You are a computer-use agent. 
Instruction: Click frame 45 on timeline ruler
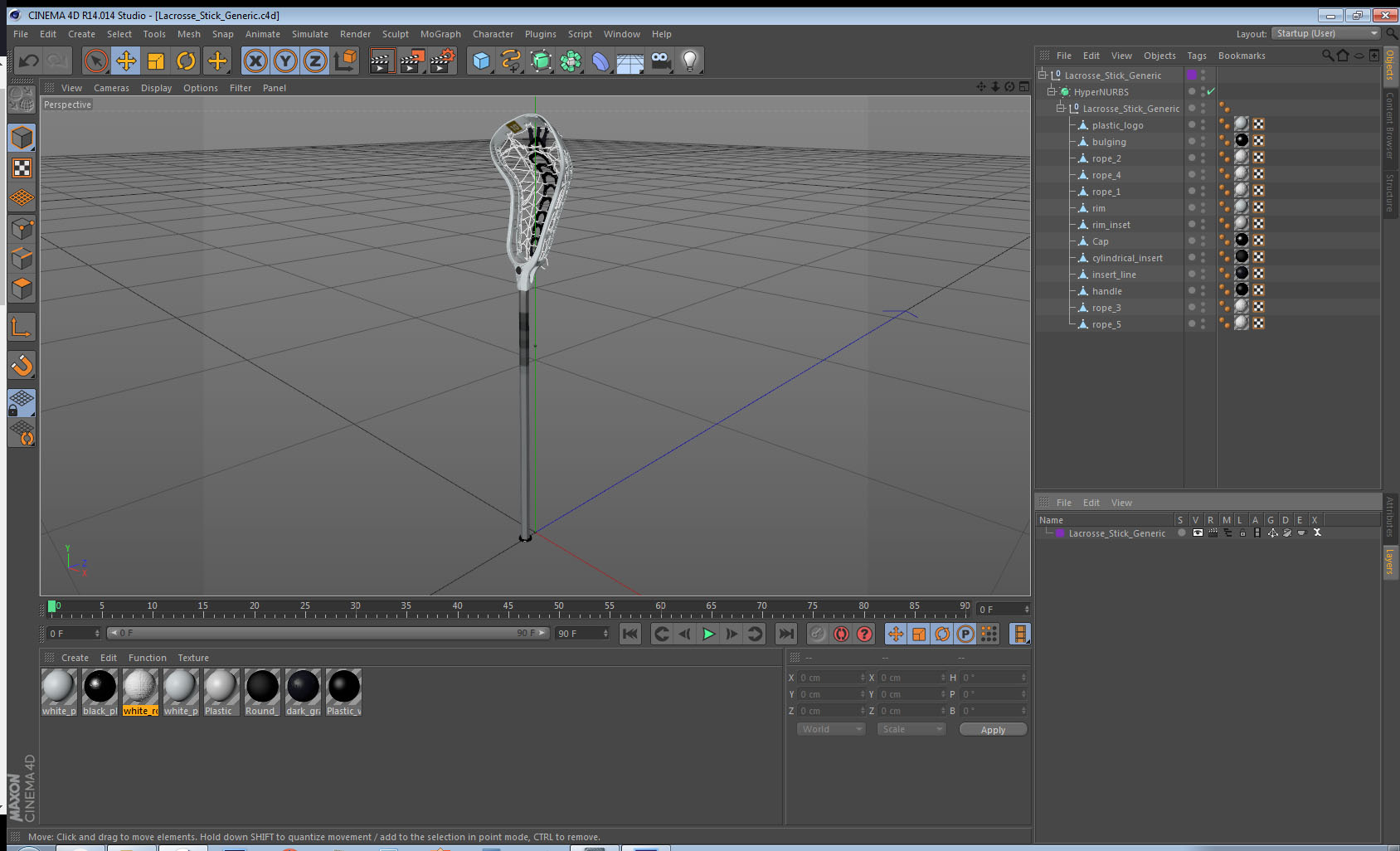(x=508, y=608)
